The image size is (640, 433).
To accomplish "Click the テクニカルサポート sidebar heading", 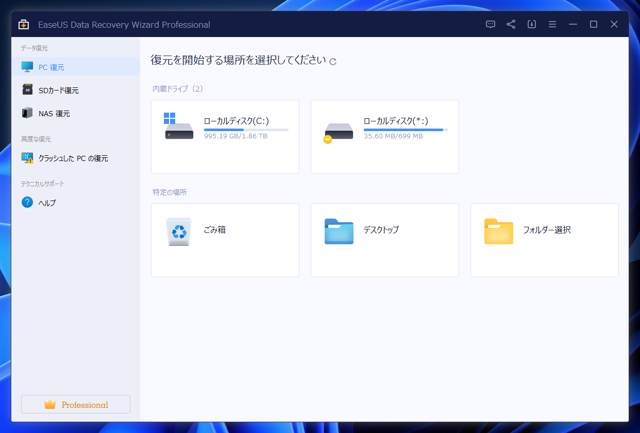I will 43,184.
